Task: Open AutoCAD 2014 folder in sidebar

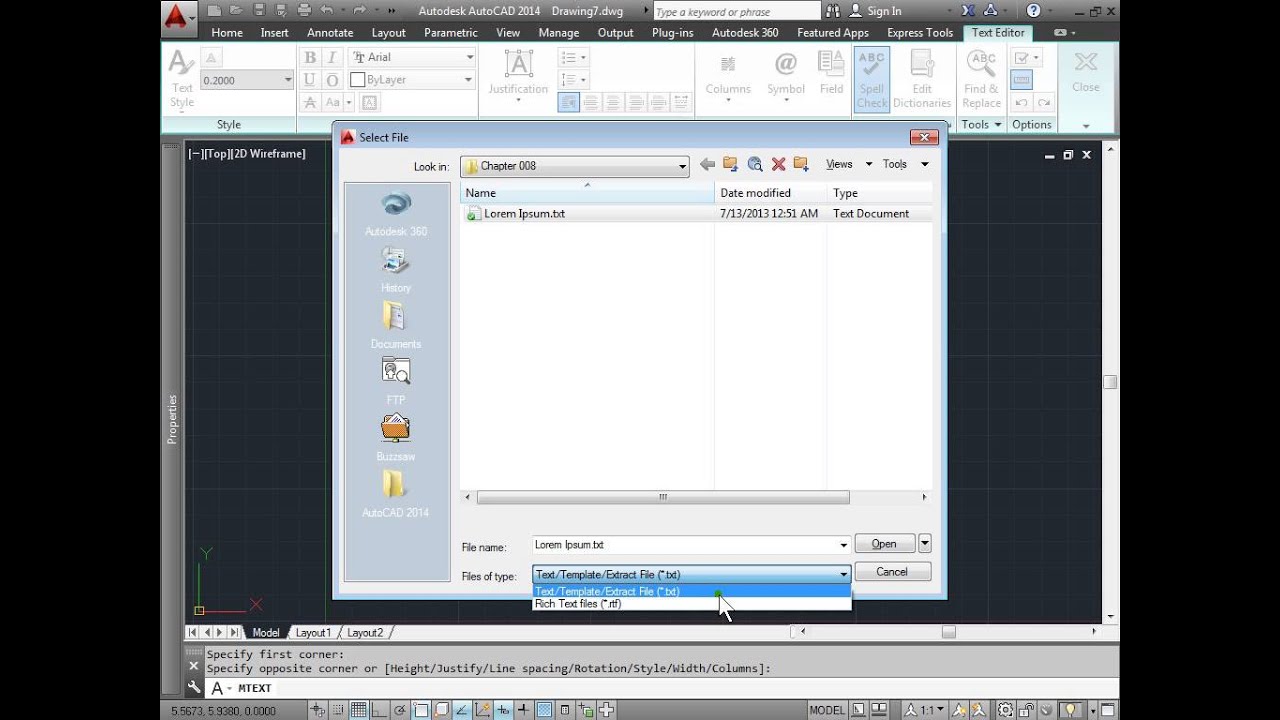Action: pos(396,494)
